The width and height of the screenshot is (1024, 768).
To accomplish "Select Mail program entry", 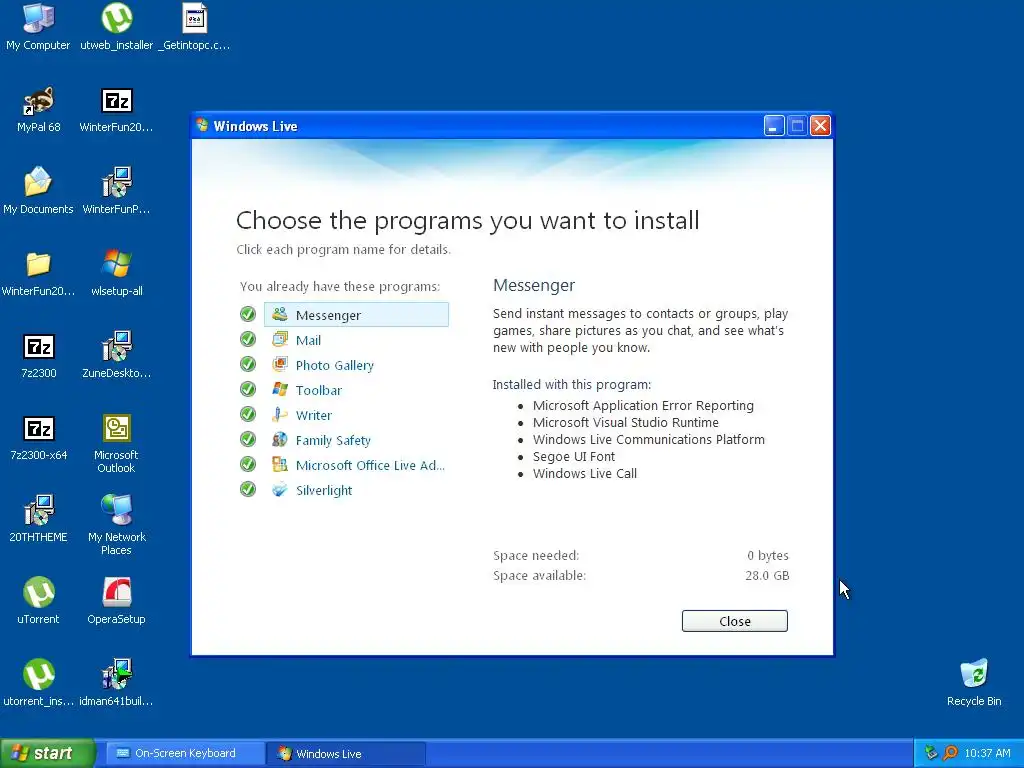I will (x=308, y=340).
